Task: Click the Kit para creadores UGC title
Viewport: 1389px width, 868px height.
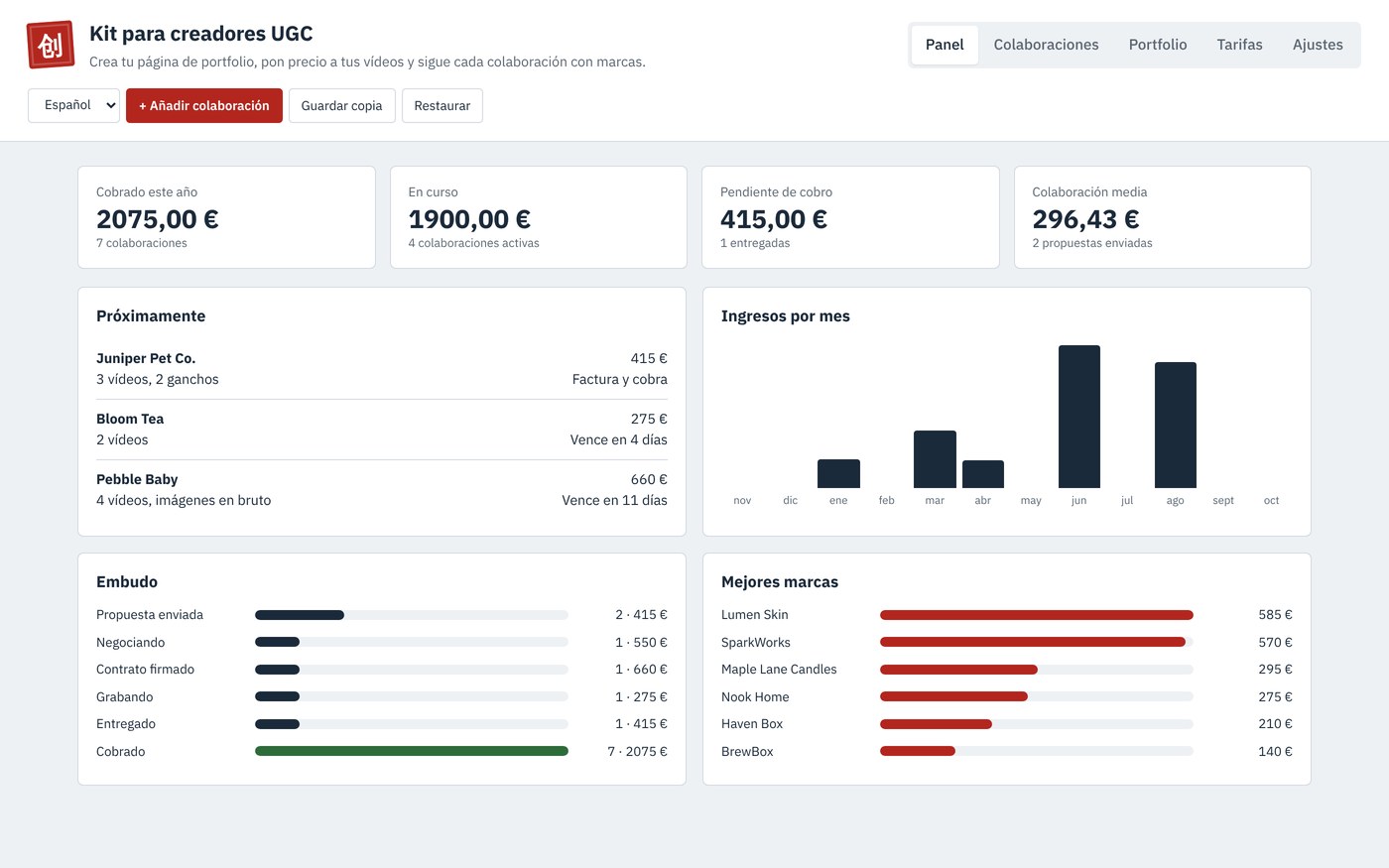Action: tap(201, 34)
